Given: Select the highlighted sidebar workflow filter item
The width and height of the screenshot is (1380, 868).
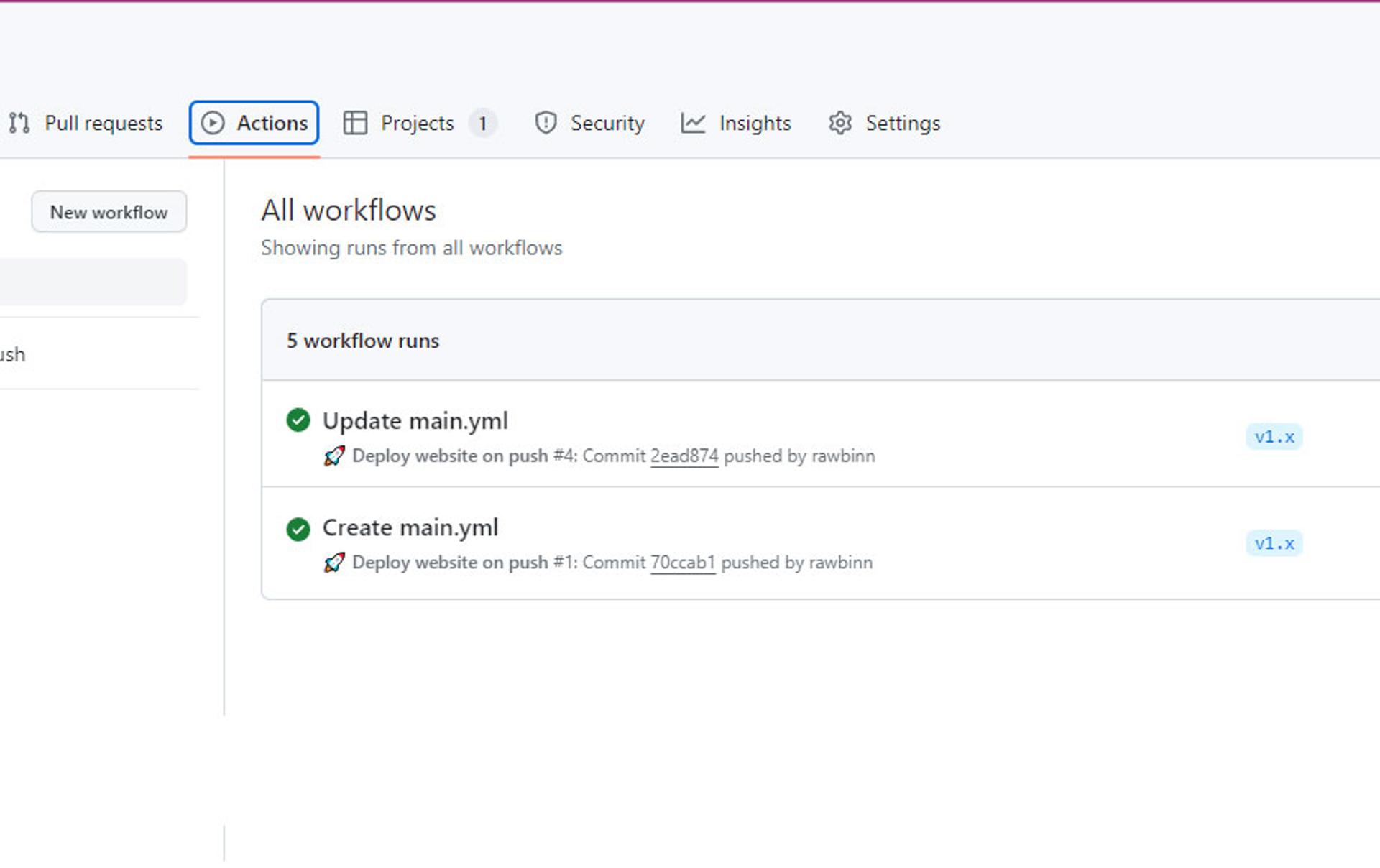Looking at the screenshot, I should point(93,282).
